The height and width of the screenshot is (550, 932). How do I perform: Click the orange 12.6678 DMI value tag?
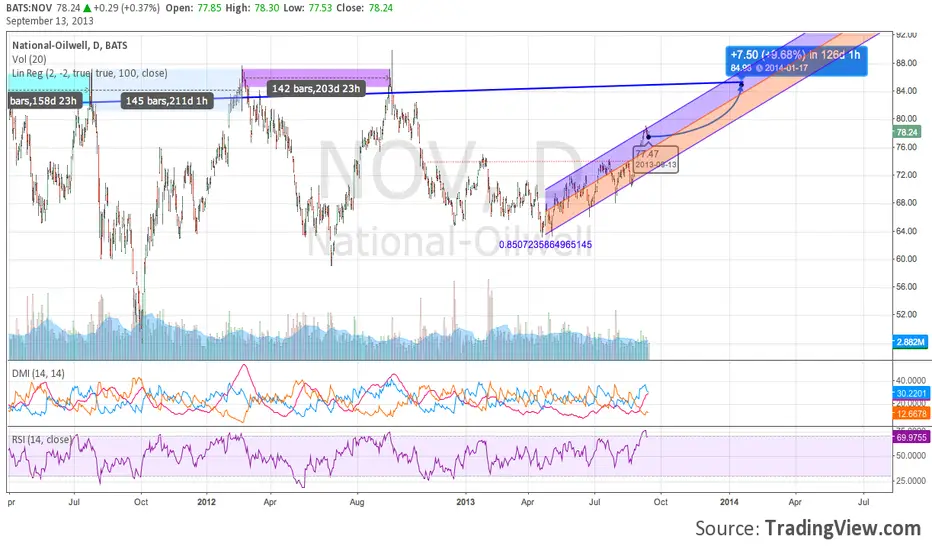point(911,413)
